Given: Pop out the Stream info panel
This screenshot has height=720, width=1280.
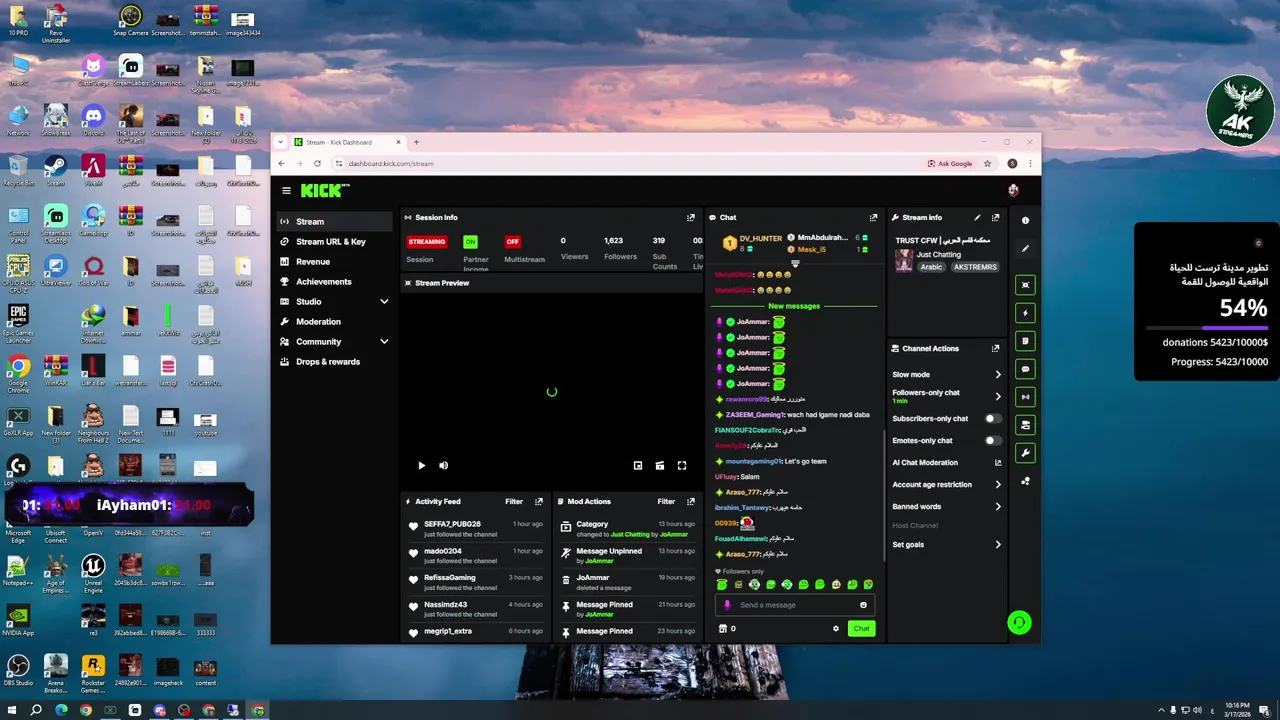Looking at the screenshot, I should 995,217.
